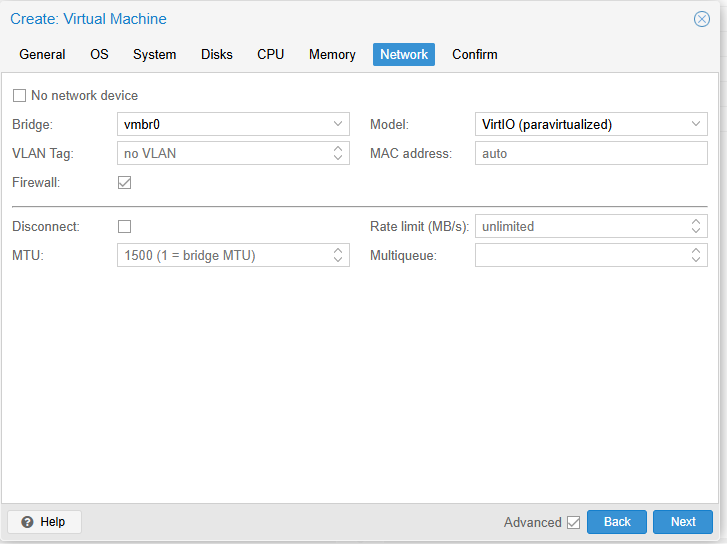Click the Multiqueue input field
Screen dimensions: 727x544
click(580, 255)
